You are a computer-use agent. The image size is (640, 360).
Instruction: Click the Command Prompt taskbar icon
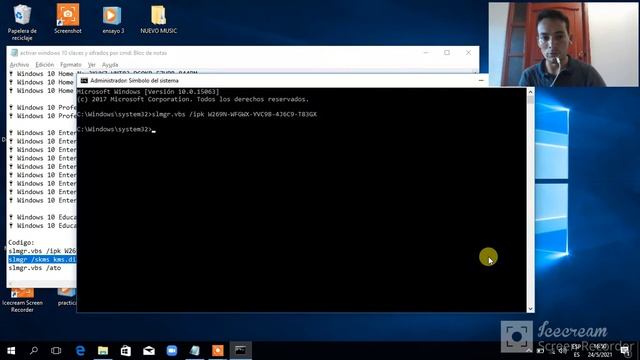pyautogui.click(x=240, y=350)
